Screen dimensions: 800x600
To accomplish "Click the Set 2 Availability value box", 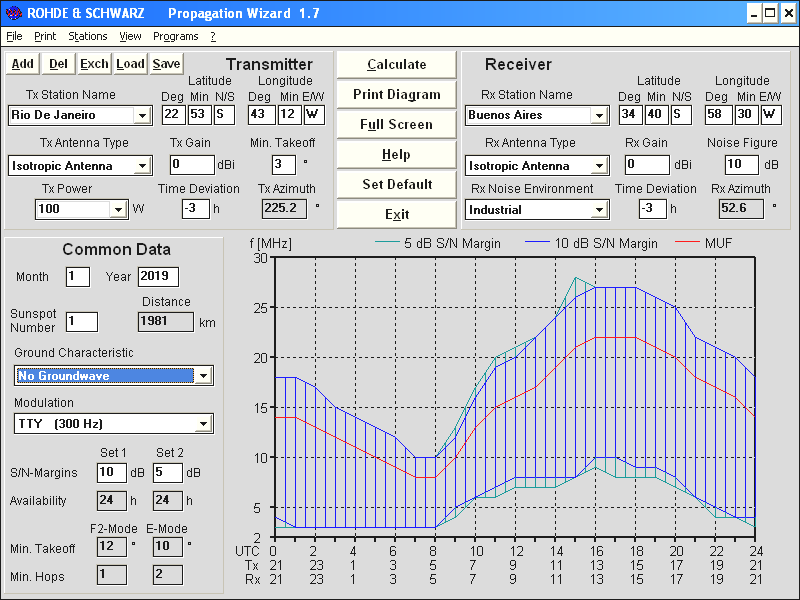I will coord(168,501).
